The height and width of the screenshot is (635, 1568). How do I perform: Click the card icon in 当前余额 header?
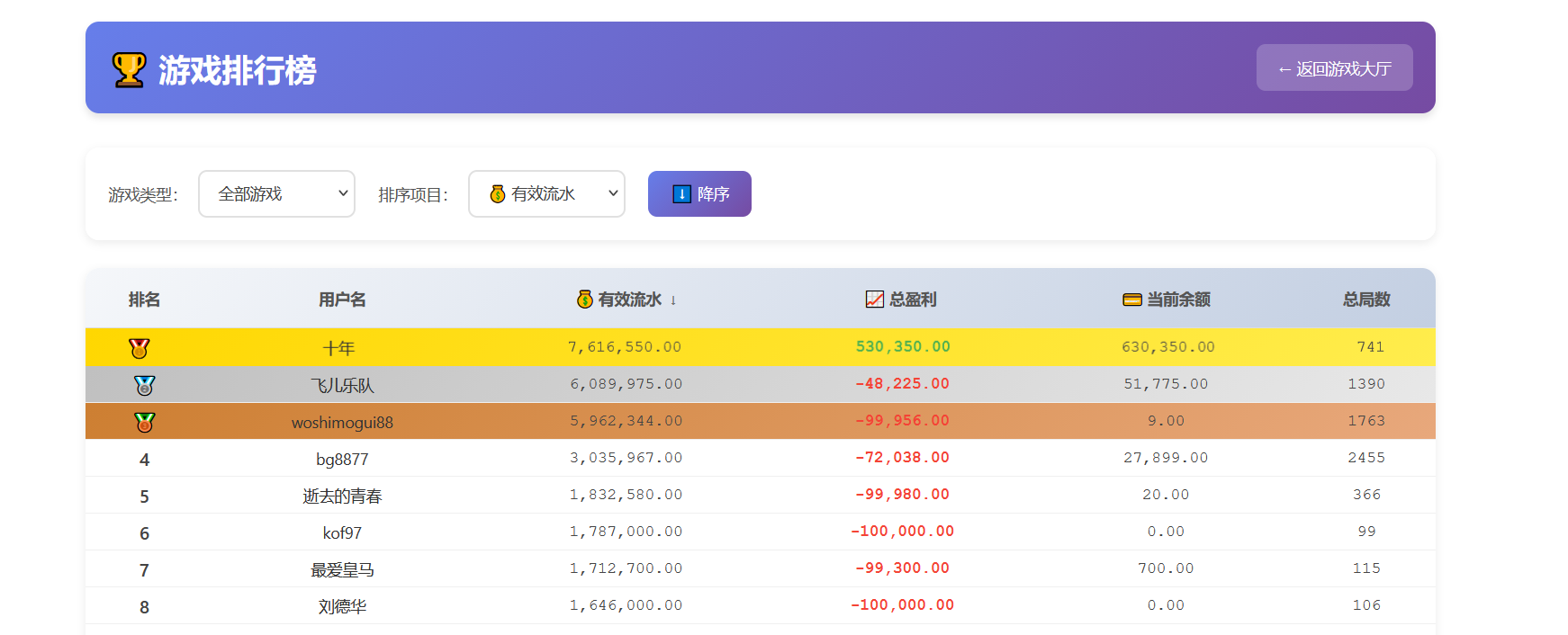[x=1131, y=300]
